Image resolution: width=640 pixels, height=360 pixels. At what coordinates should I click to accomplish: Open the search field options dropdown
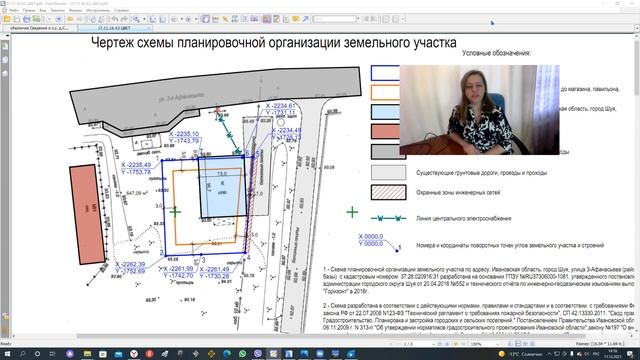click(x=358, y=19)
